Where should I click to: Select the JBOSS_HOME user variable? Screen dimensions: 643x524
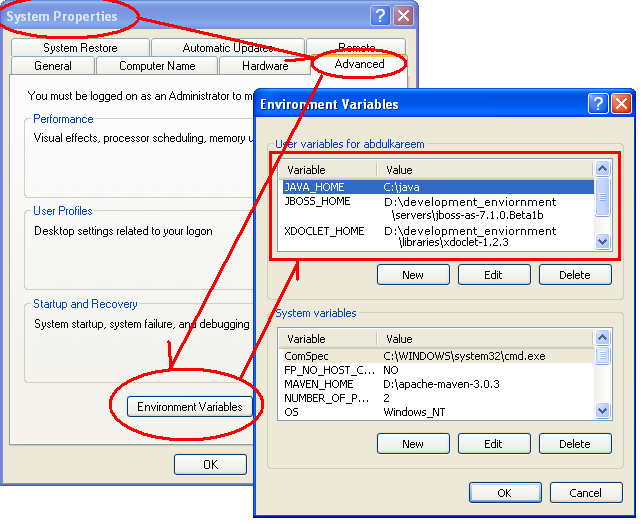click(317, 201)
